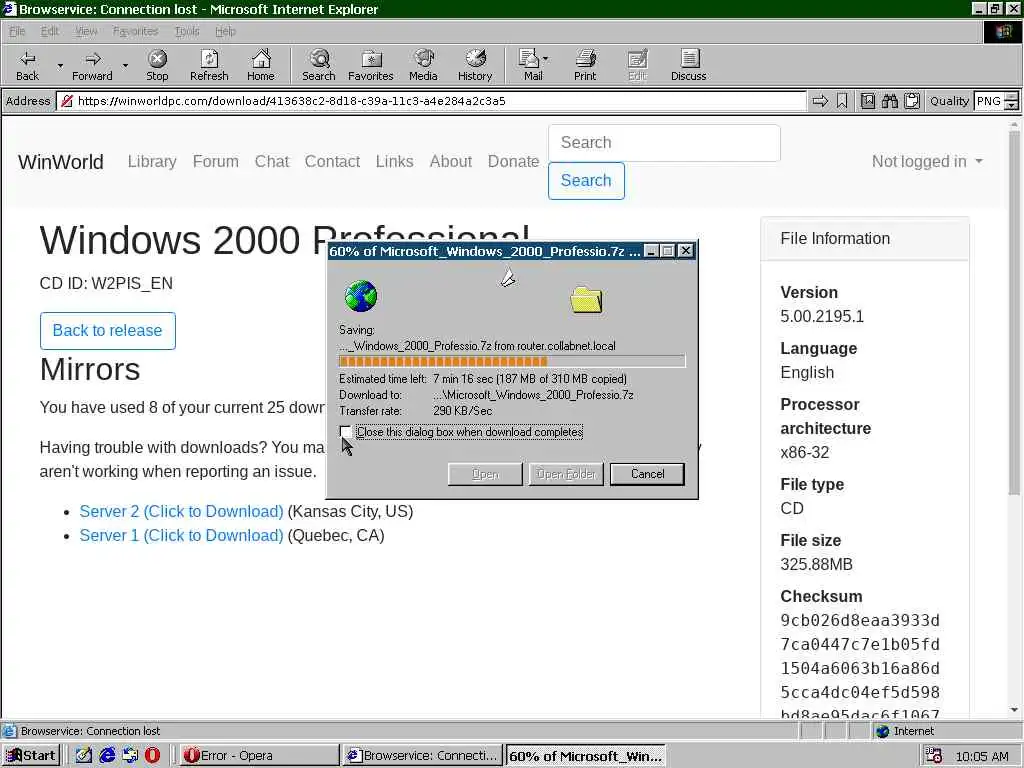1024x768 pixels.
Task: Open the About nav link
Action: [x=451, y=161]
